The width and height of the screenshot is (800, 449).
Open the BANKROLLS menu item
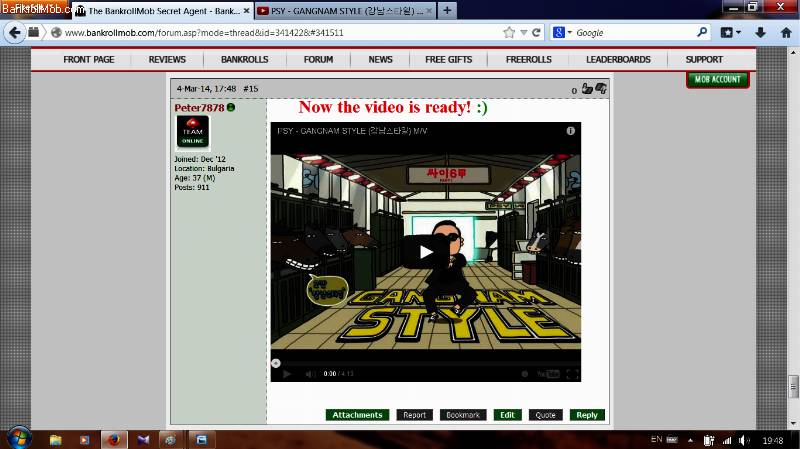pos(244,59)
